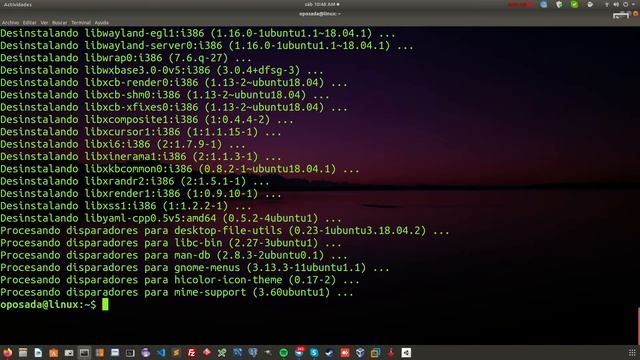Screen dimensions: 640x360
Task: Open pgAdmin elephant icon in the dock
Action: coord(253,353)
